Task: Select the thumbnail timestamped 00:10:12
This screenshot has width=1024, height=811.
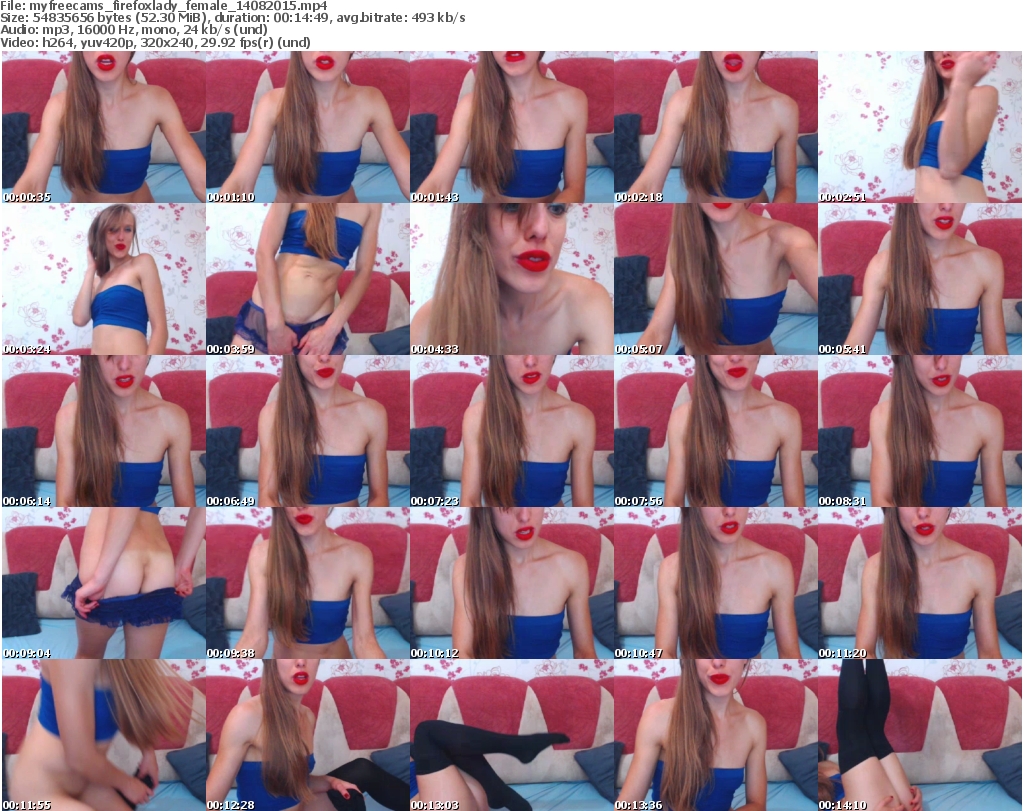Action: click(x=511, y=583)
